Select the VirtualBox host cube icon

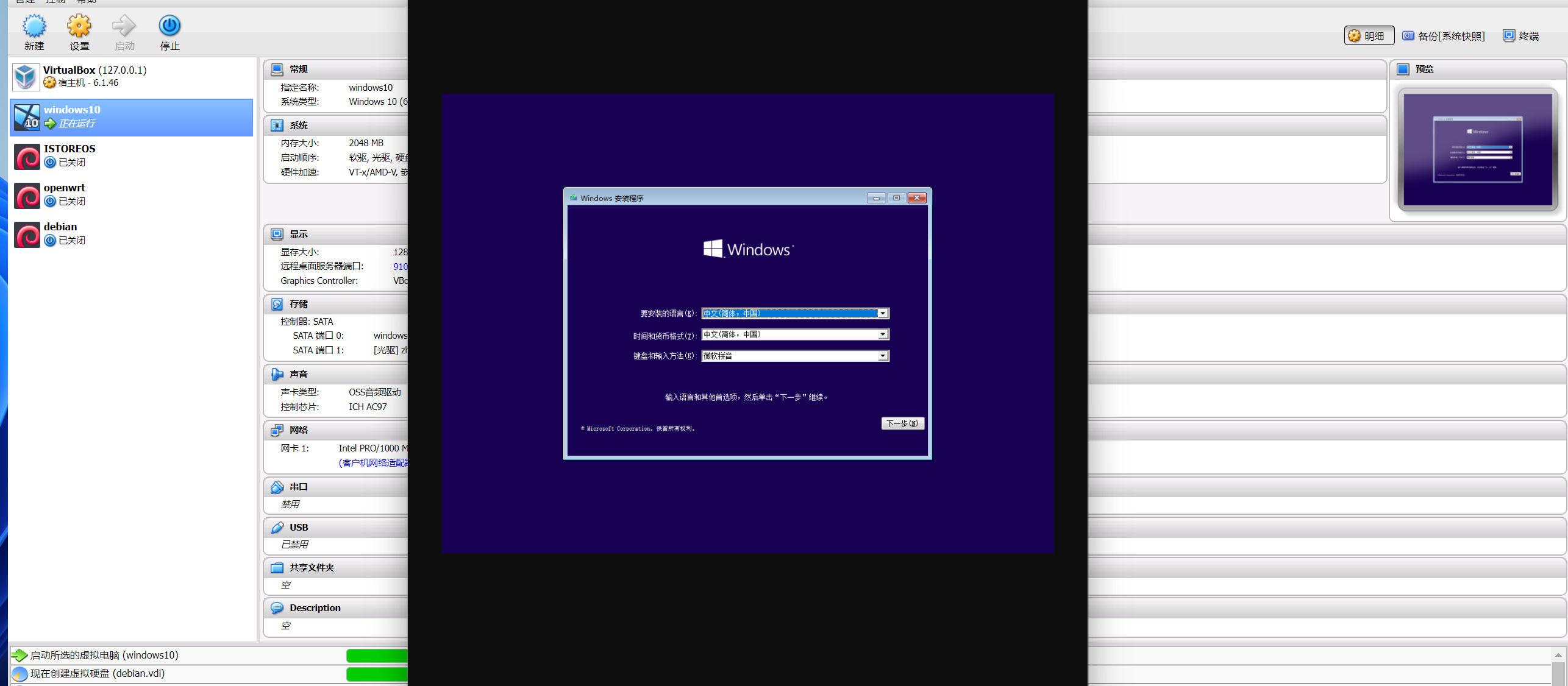[x=26, y=77]
